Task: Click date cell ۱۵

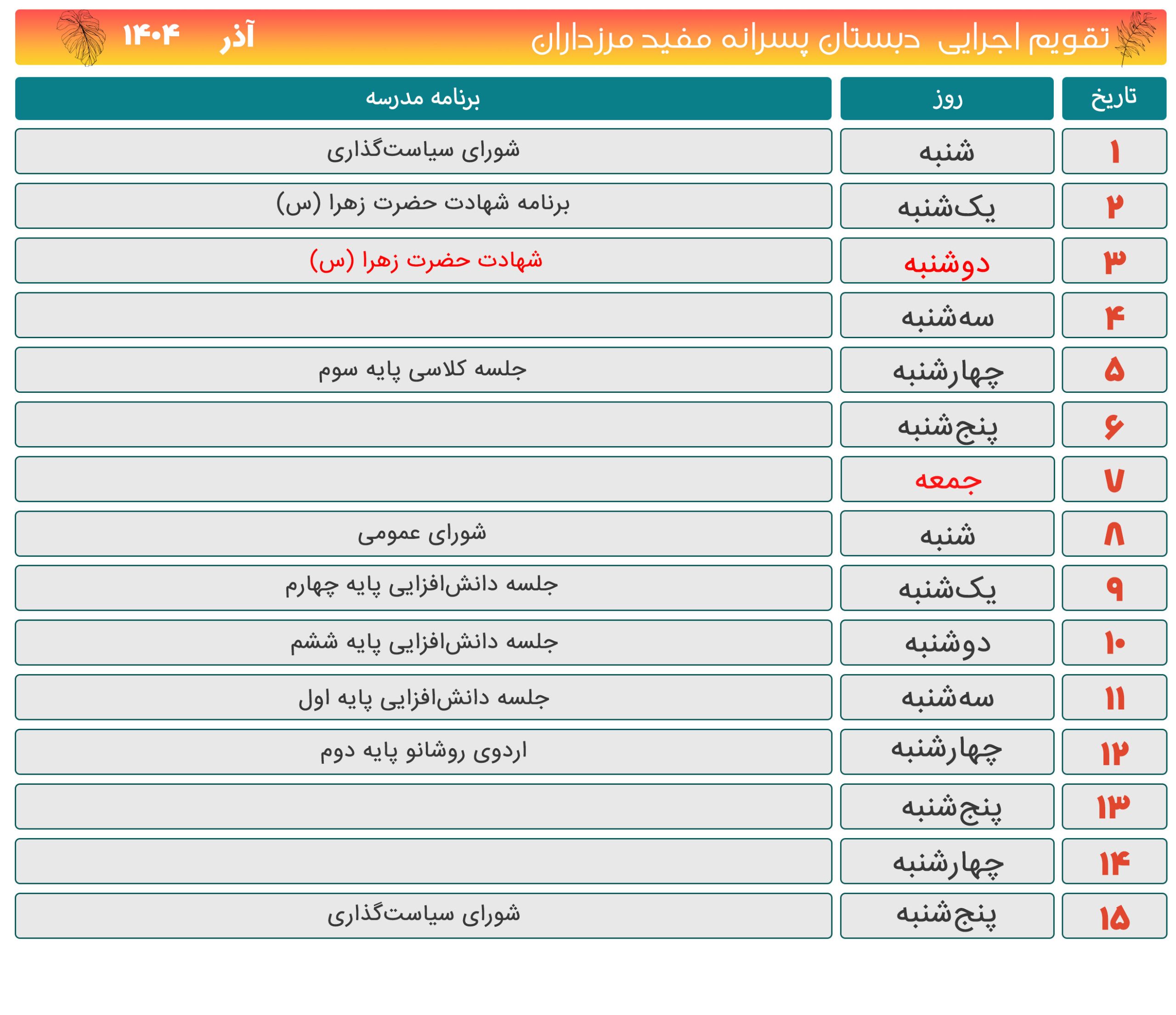Action: [1114, 916]
